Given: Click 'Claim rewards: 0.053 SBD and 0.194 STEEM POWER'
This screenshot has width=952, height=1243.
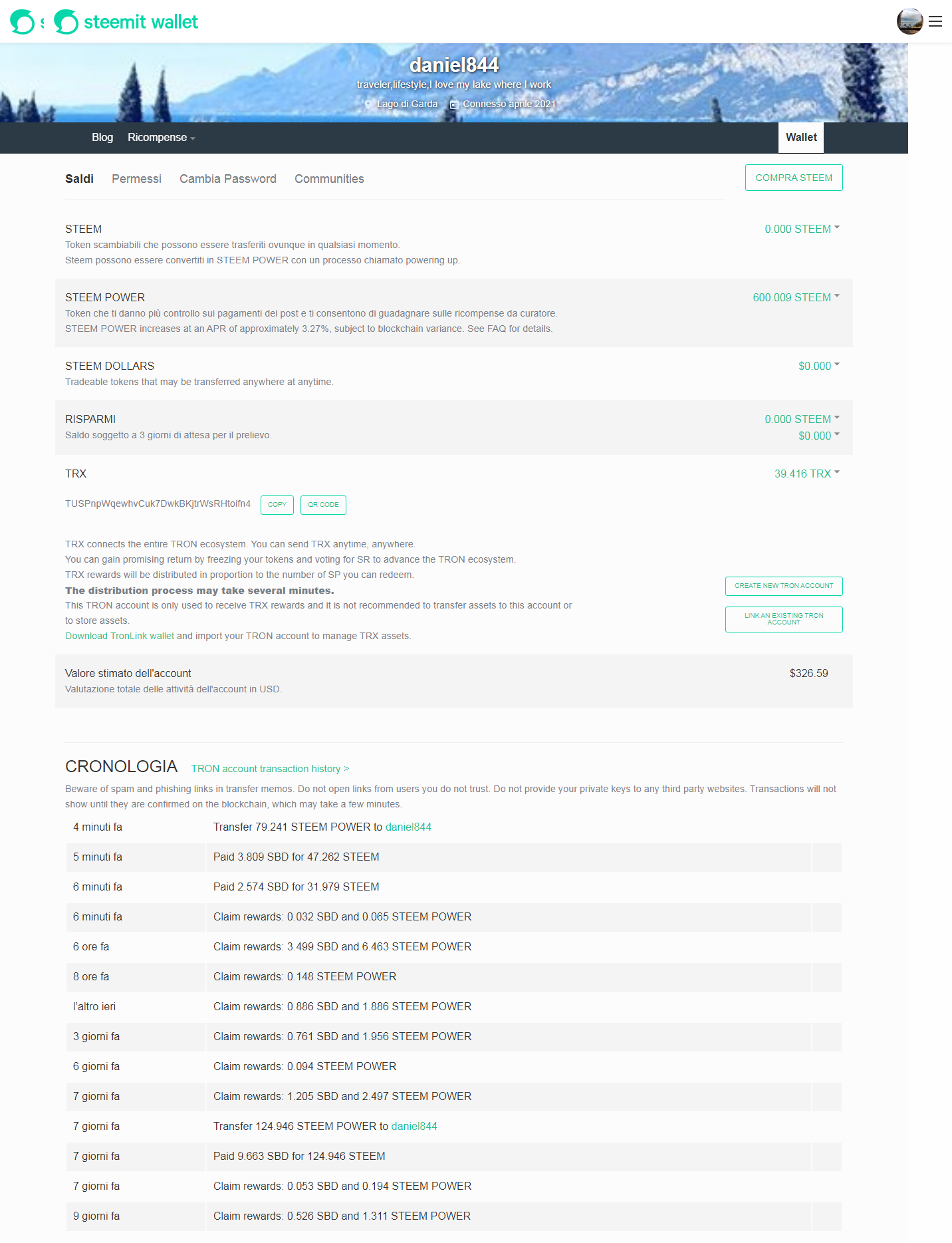Looking at the screenshot, I should pyautogui.click(x=342, y=1186).
